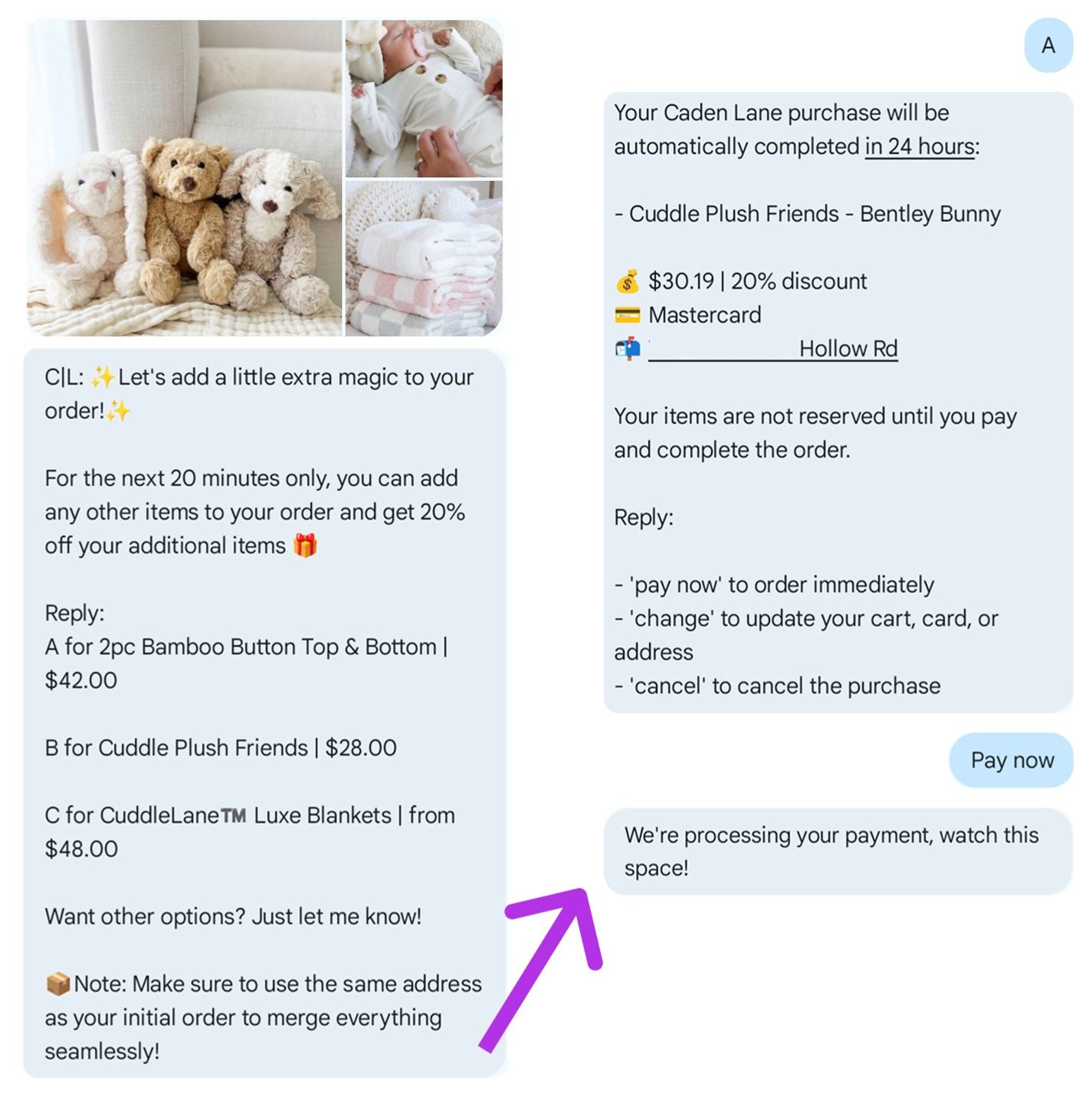Viewport: 1092px width, 1096px height.
Task: Click the package emoji before Note
Action: (x=58, y=983)
